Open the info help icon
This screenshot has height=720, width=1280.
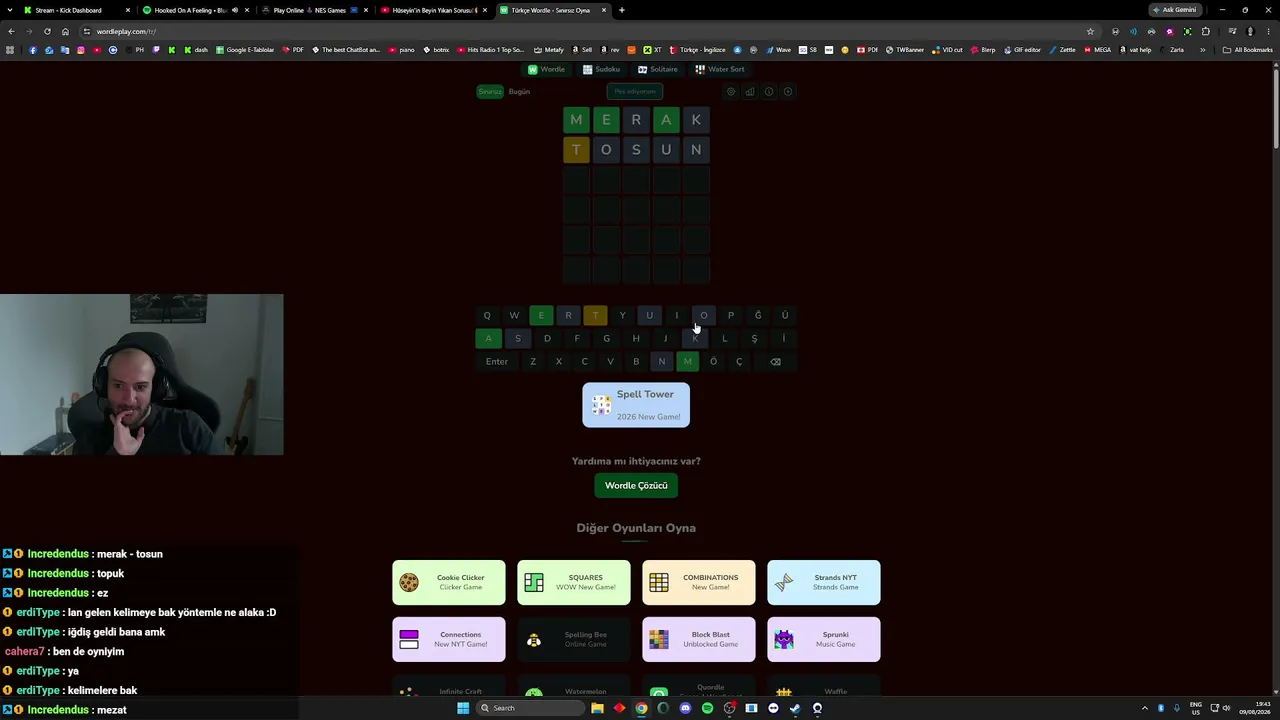click(x=769, y=92)
